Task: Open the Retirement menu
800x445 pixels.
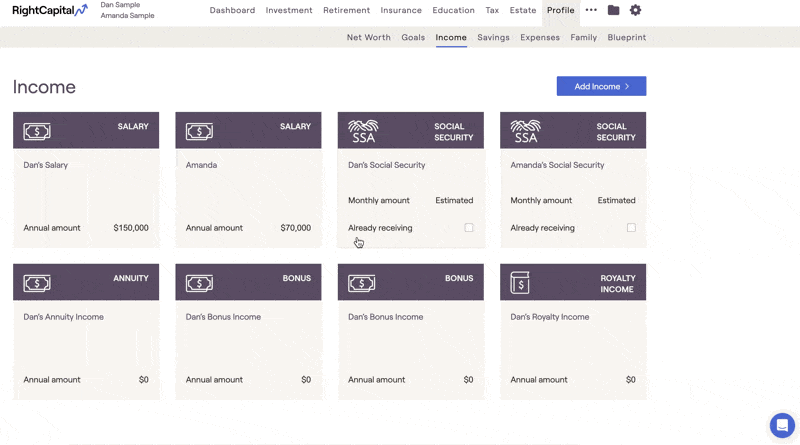Action: point(346,10)
